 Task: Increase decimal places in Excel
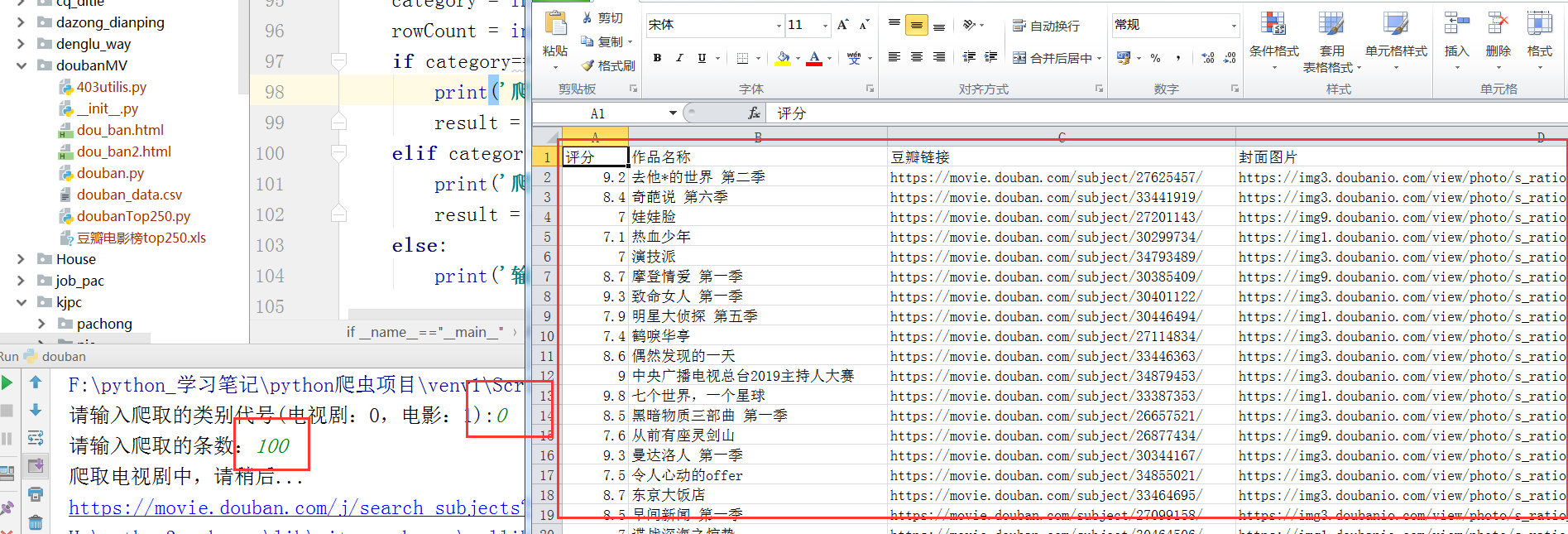(x=1208, y=58)
